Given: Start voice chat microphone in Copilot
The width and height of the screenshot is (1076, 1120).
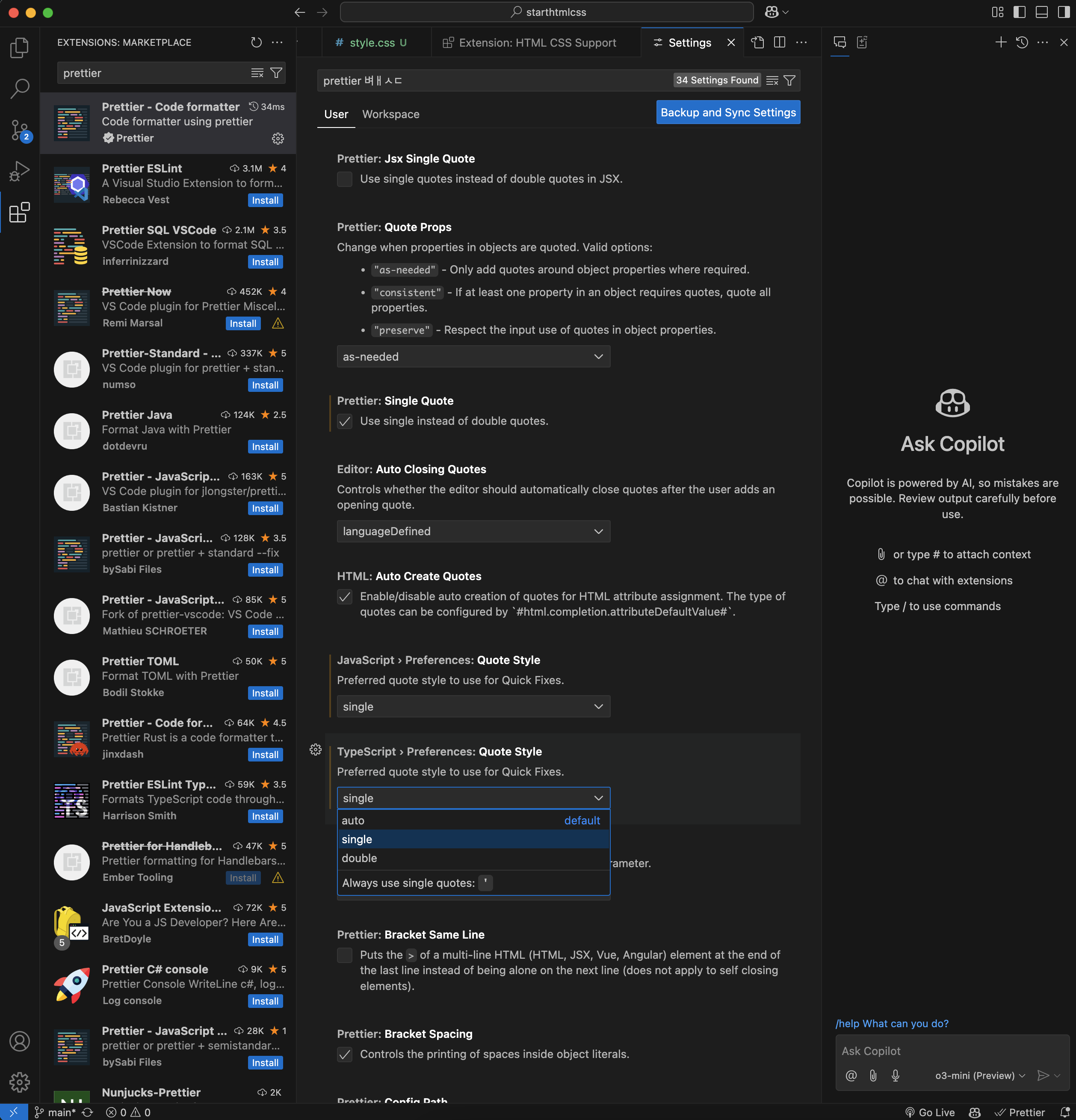Looking at the screenshot, I should point(895,1076).
